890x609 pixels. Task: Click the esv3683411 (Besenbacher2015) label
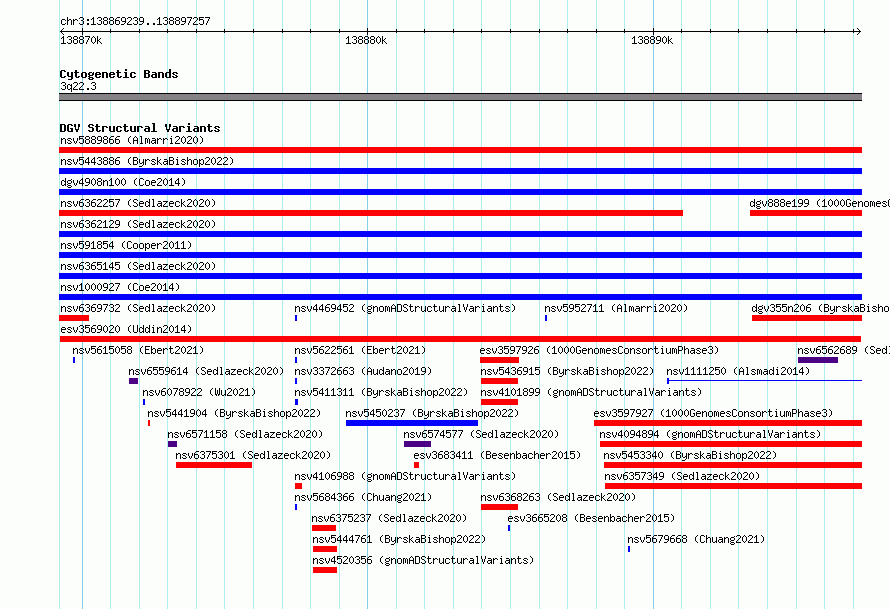[497, 455]
